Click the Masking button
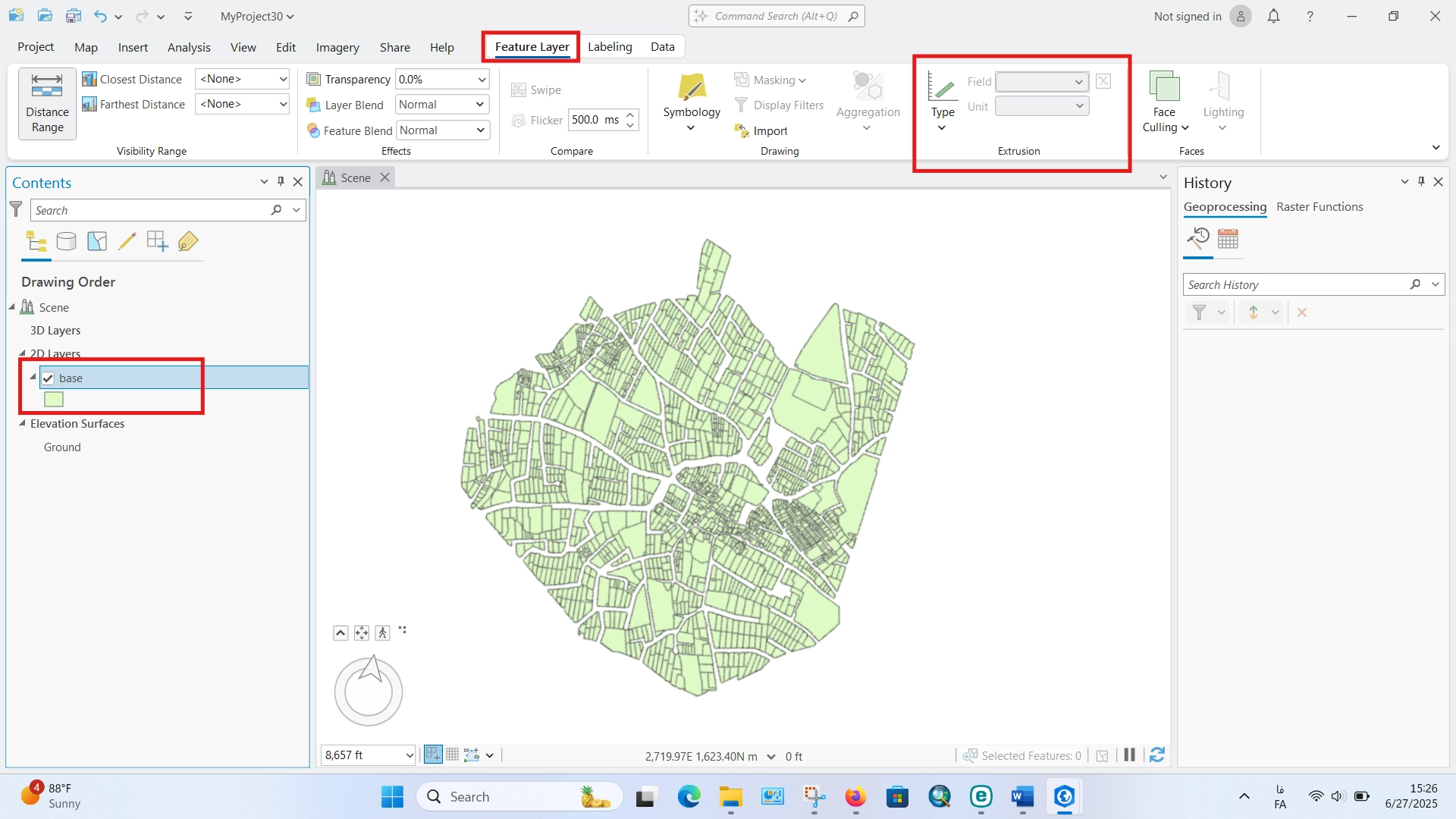 [x=770, y=80]
